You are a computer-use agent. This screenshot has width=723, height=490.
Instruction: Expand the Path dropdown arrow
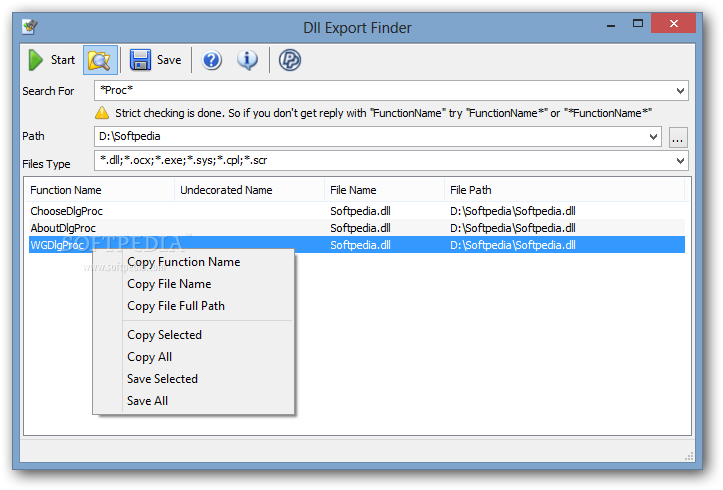653,137
